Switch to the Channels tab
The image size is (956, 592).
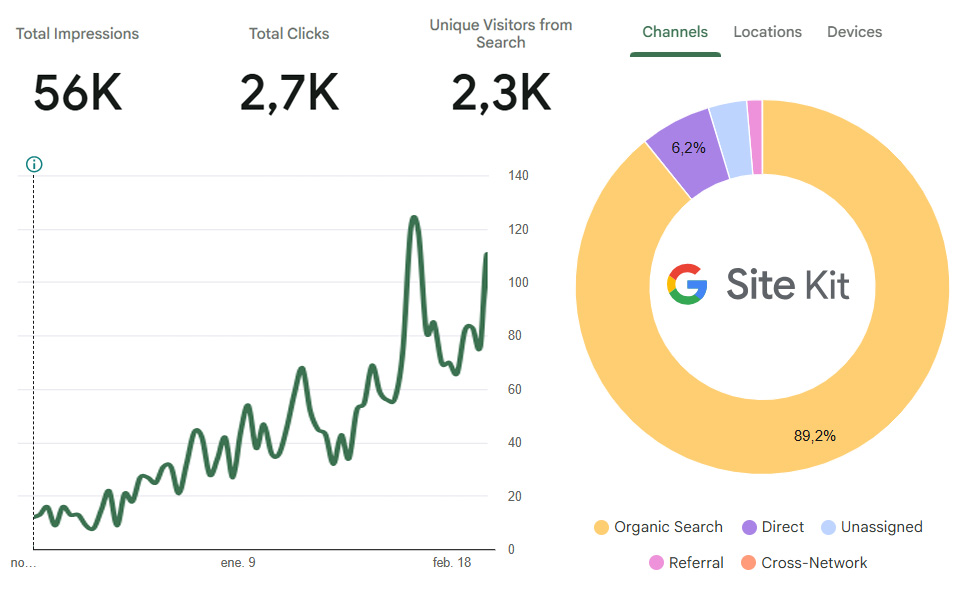675,32
